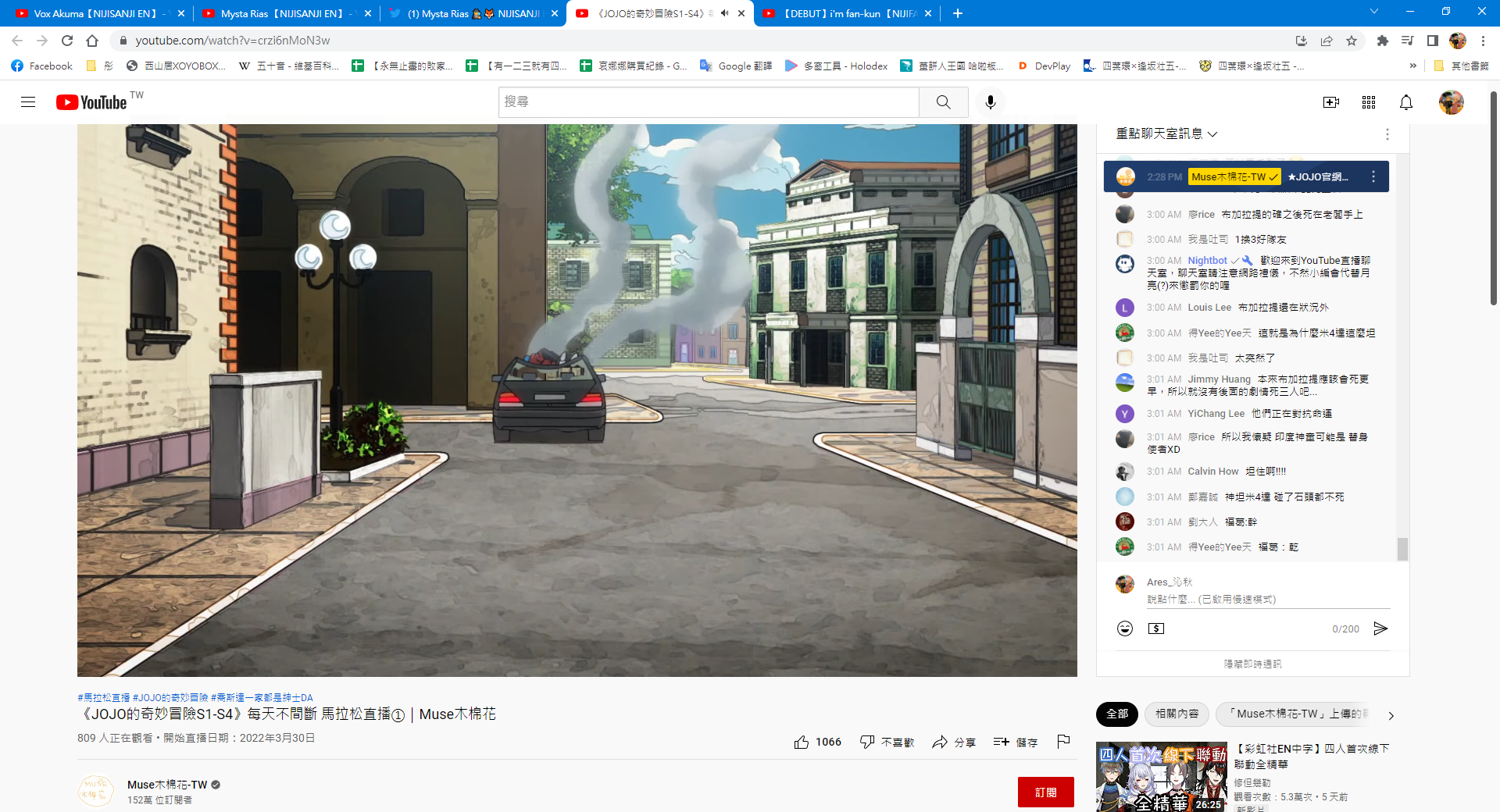Open the live chat options menu
The height and width of the screenshot is (812, 1500).
pyautogui.click(x=1387, y=134)
